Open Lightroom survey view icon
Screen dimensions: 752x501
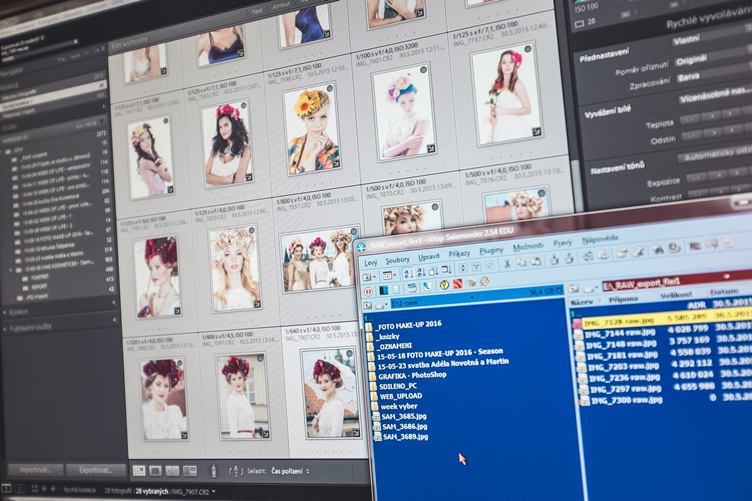(x=190, y=471)
